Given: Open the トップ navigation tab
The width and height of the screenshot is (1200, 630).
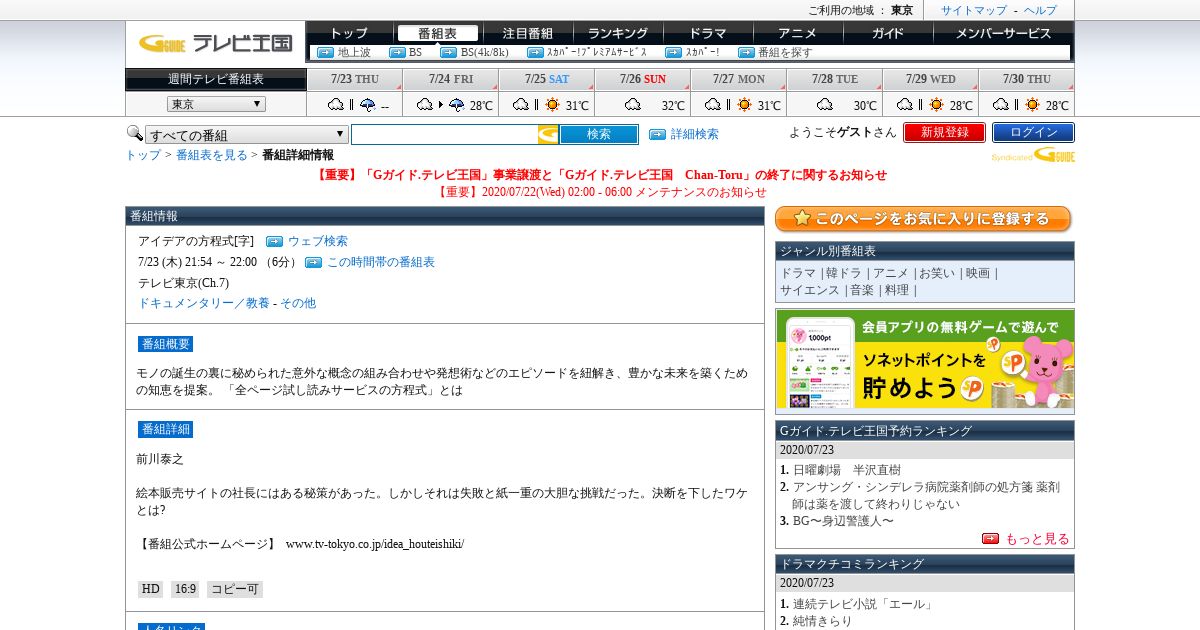Looking at the screenshot, I should point(349,33).
